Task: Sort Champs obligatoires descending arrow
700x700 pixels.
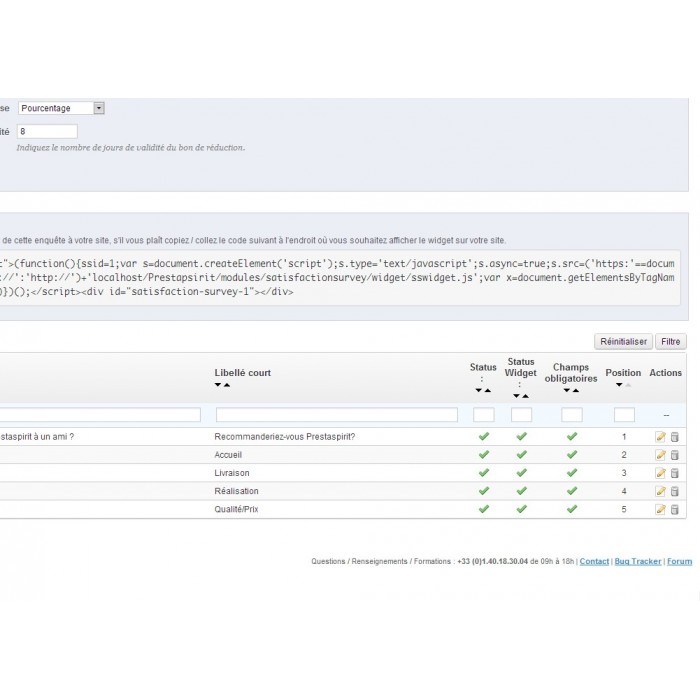Action: tap(567, 390)
